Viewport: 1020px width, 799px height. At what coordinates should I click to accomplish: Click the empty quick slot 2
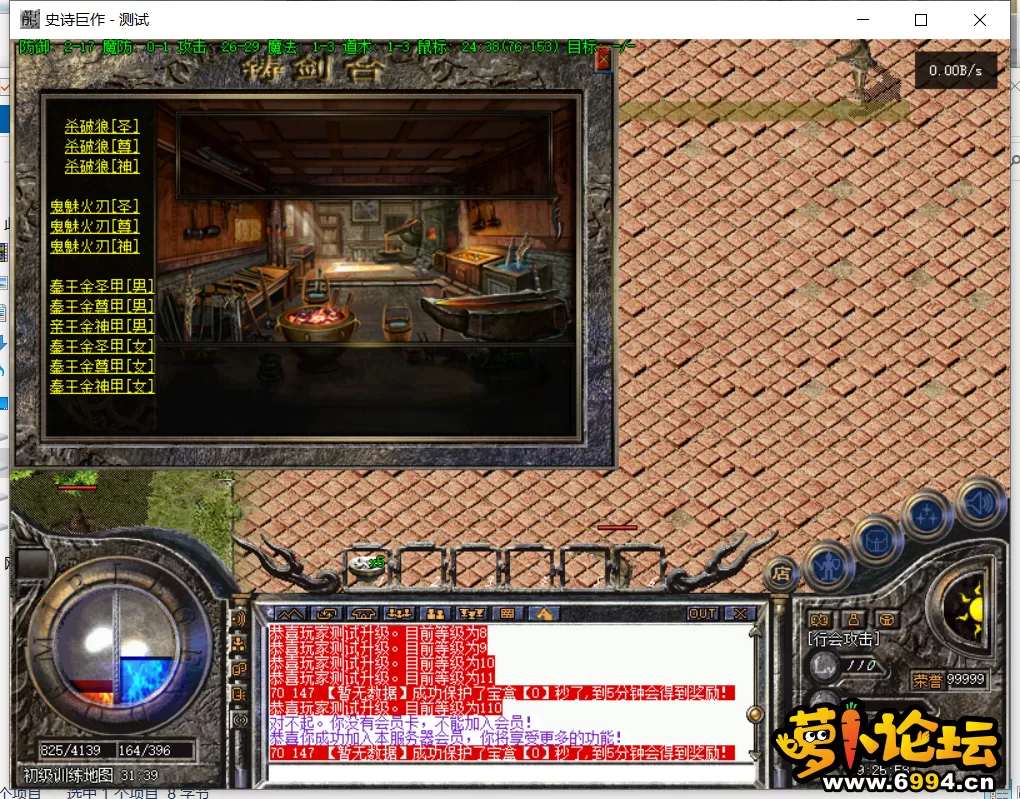420,567
